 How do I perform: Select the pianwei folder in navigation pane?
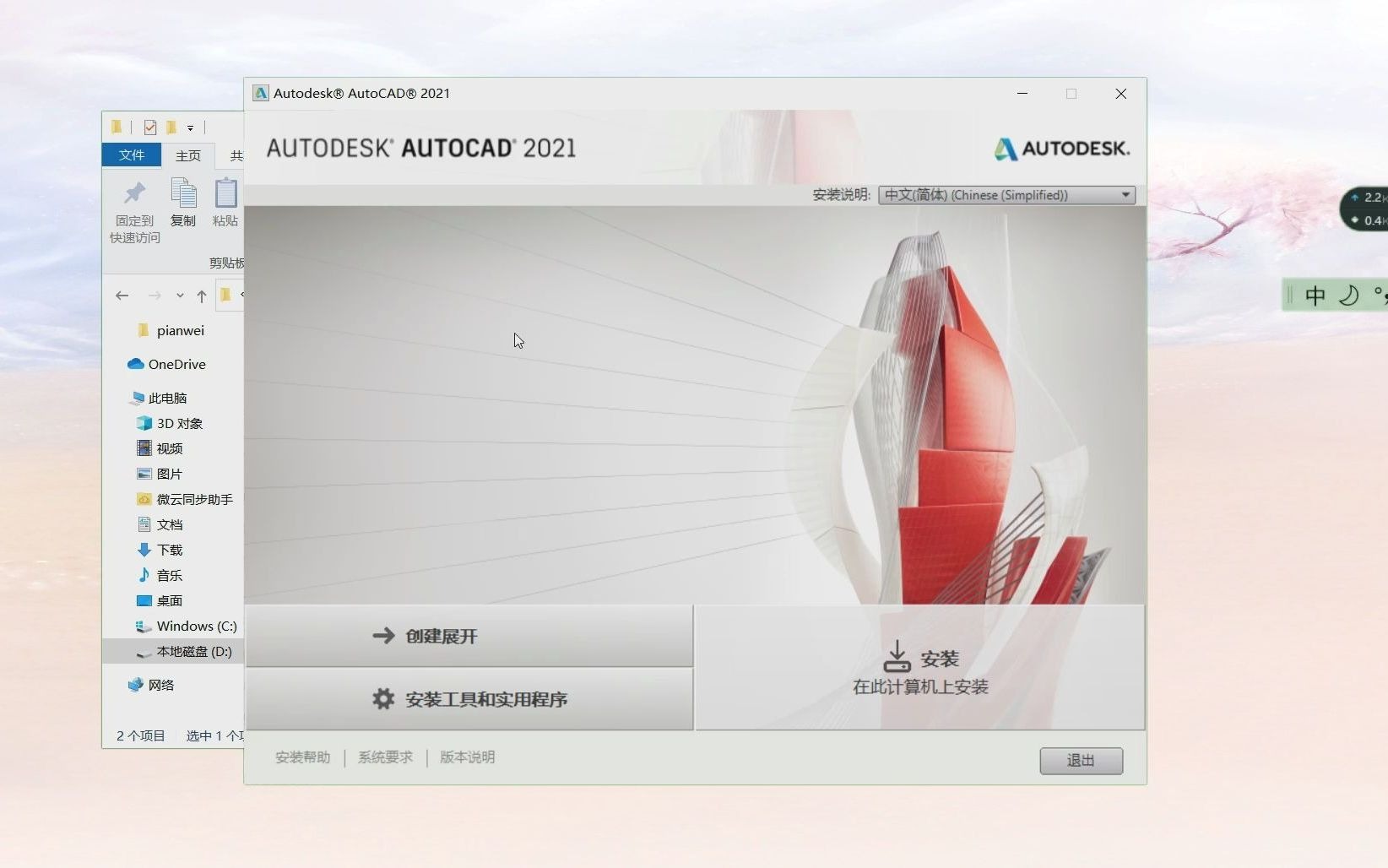click(180, 330)
